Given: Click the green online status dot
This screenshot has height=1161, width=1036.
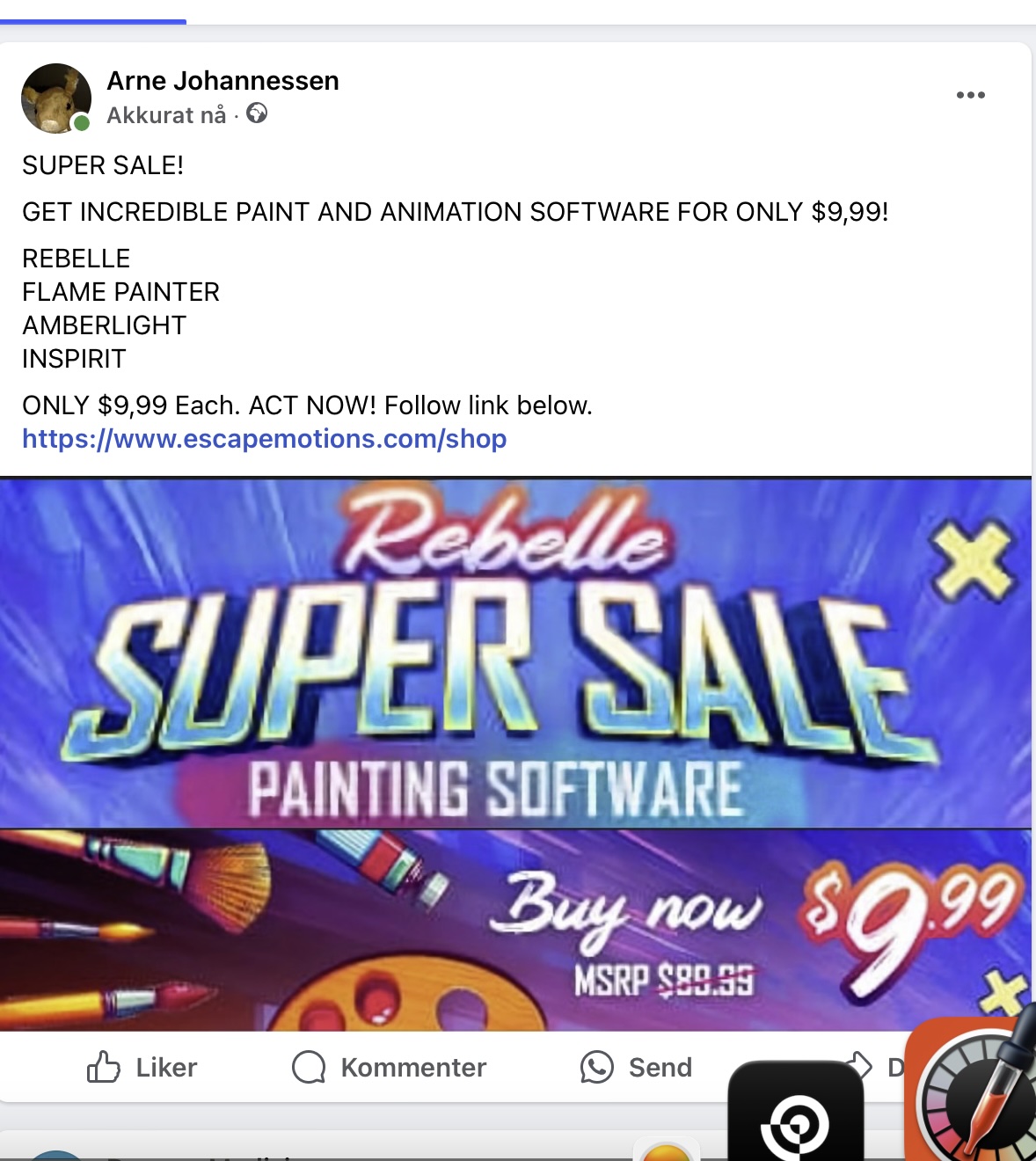Looking at the screenshot, I should point(82,123).
